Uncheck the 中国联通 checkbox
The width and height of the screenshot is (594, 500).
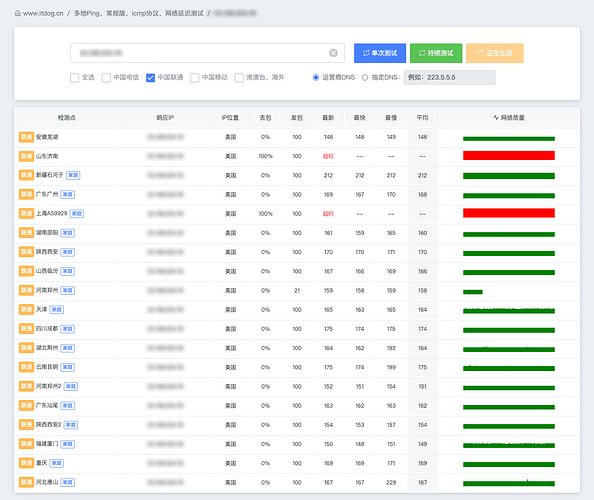[150, 78]
